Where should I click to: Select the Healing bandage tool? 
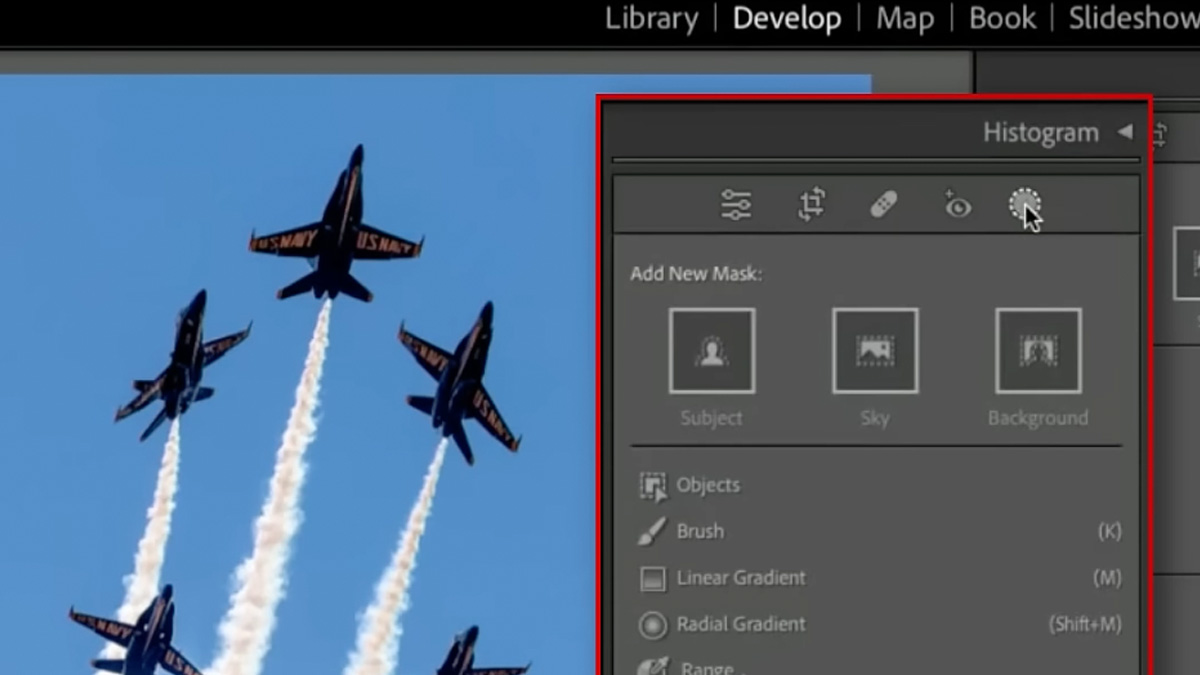click(883, 205)
